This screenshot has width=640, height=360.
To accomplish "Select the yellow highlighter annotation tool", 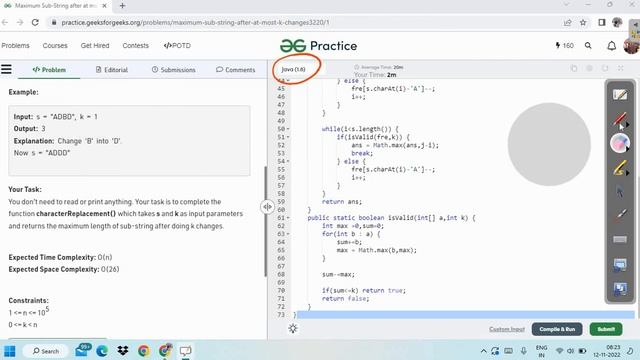I will (x=620, y=168).
